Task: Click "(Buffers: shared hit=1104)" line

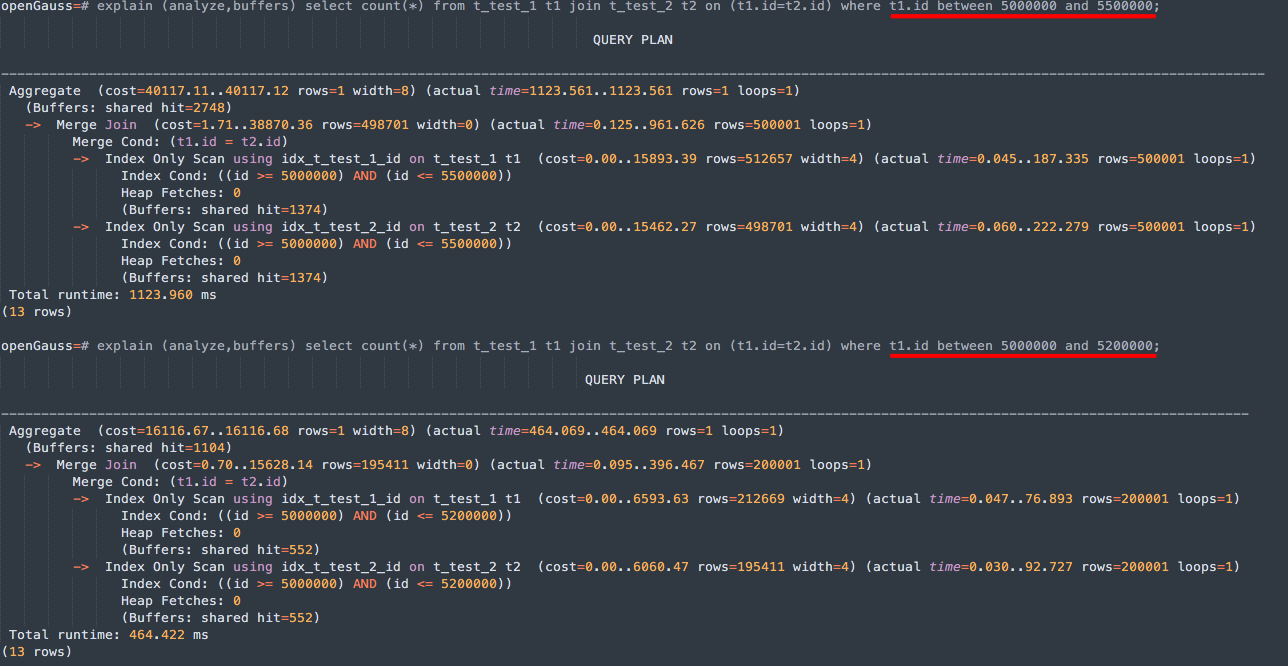Action: (x=129, y=448)
